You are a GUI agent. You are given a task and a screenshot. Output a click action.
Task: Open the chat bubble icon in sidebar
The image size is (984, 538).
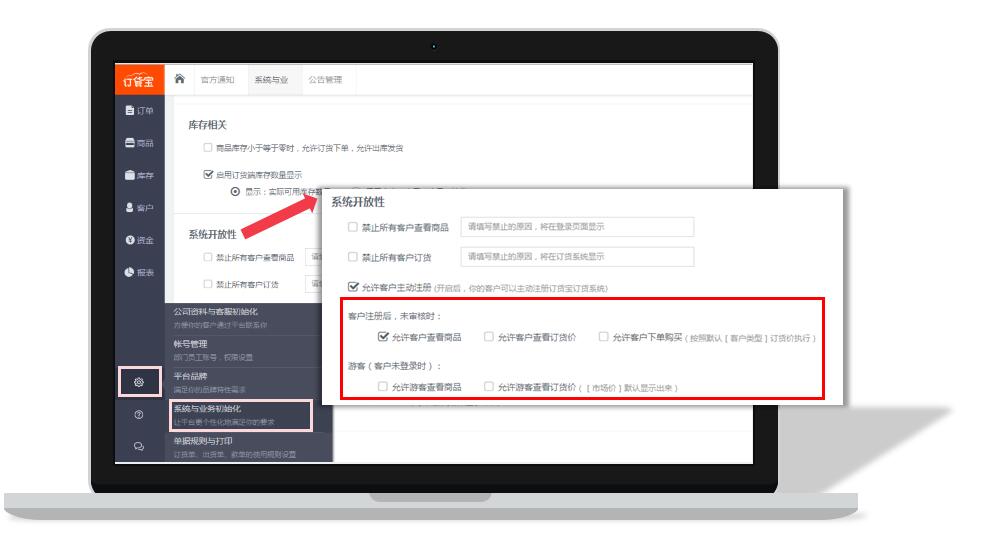pos(139,446)
